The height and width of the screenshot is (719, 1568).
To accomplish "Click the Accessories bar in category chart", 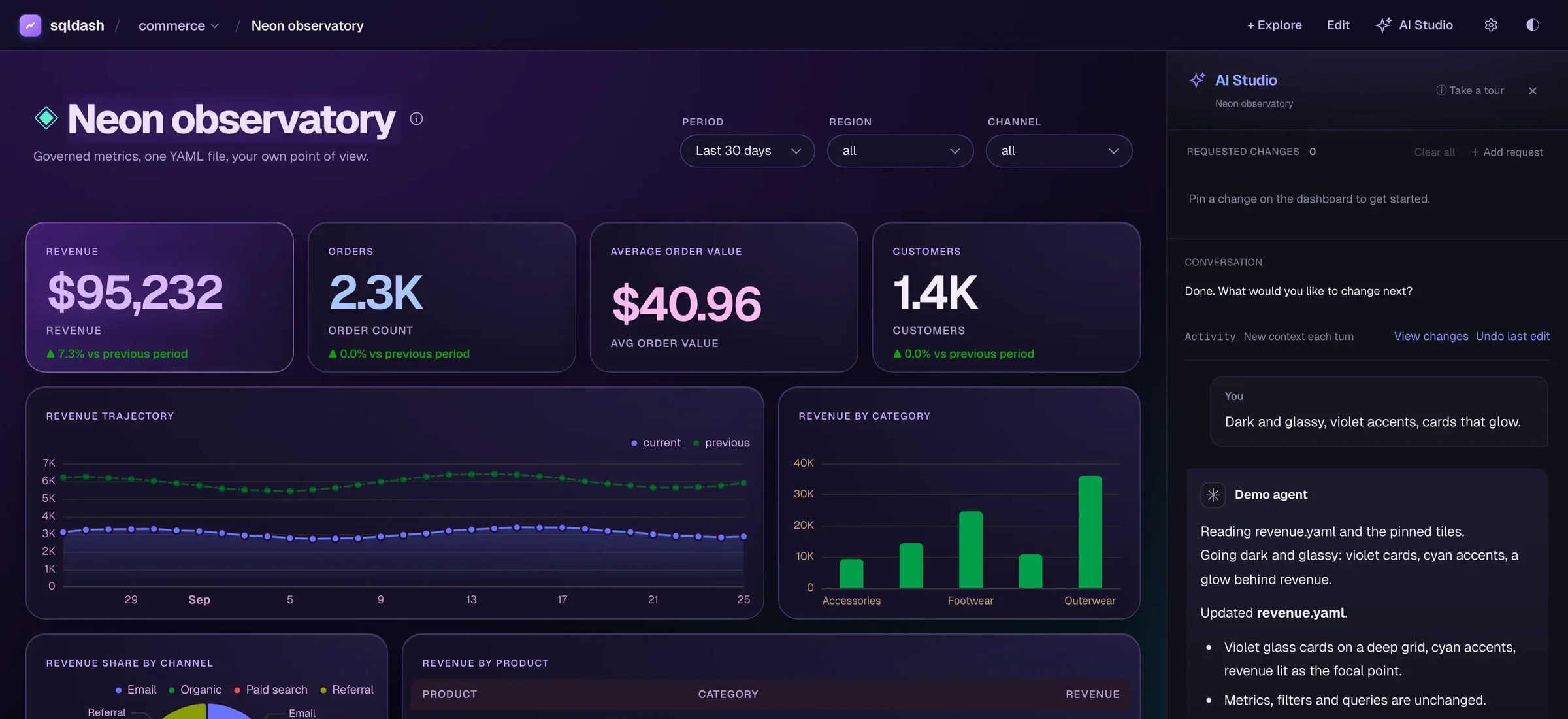I will click(851, 574).
